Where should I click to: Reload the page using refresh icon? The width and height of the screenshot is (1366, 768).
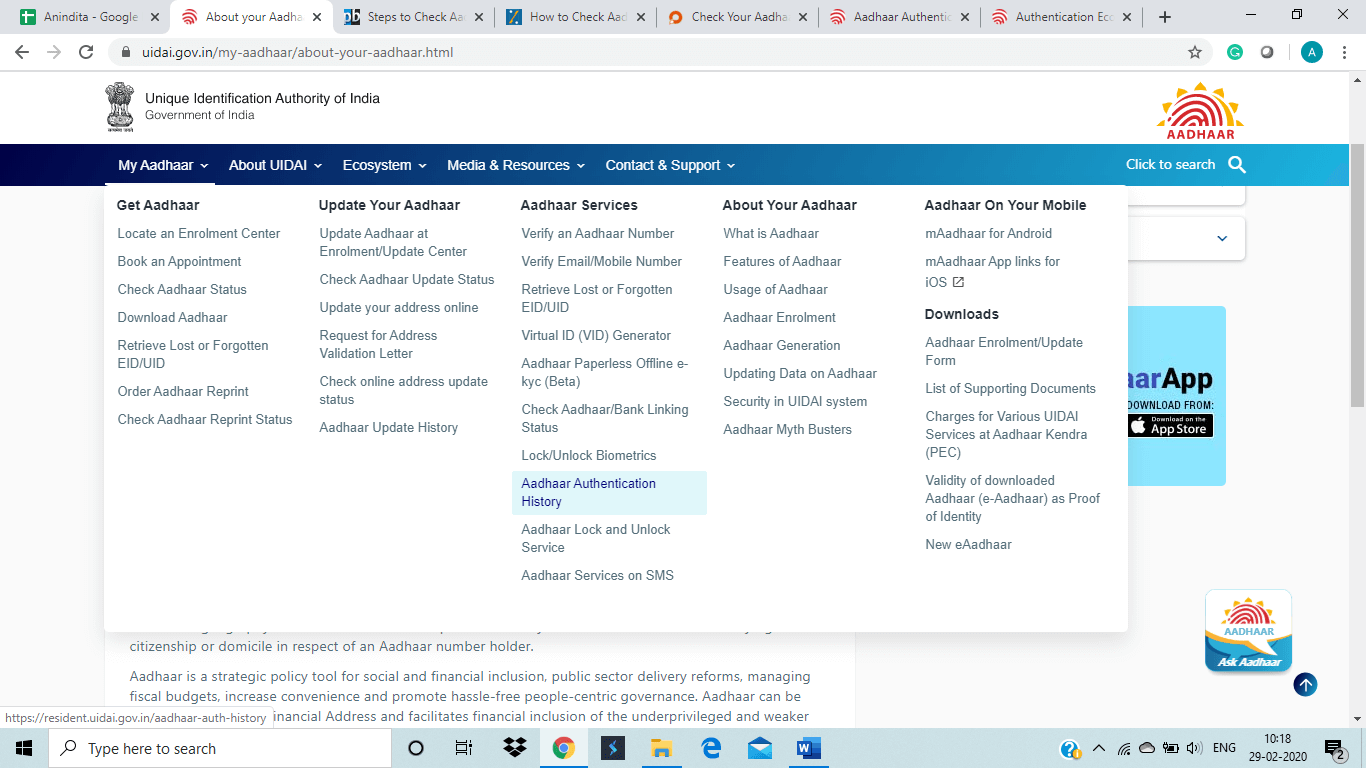(x=86, y=52)
